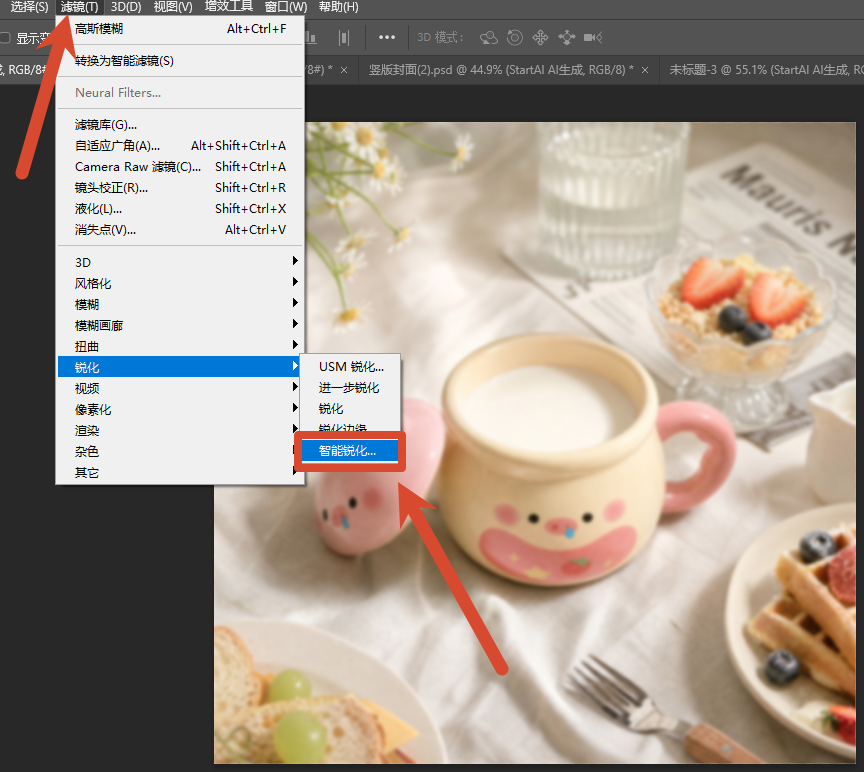Expand the 模糊画廊 filter submenu
Screen dimensions: 864x772
(x=180, y=325)
